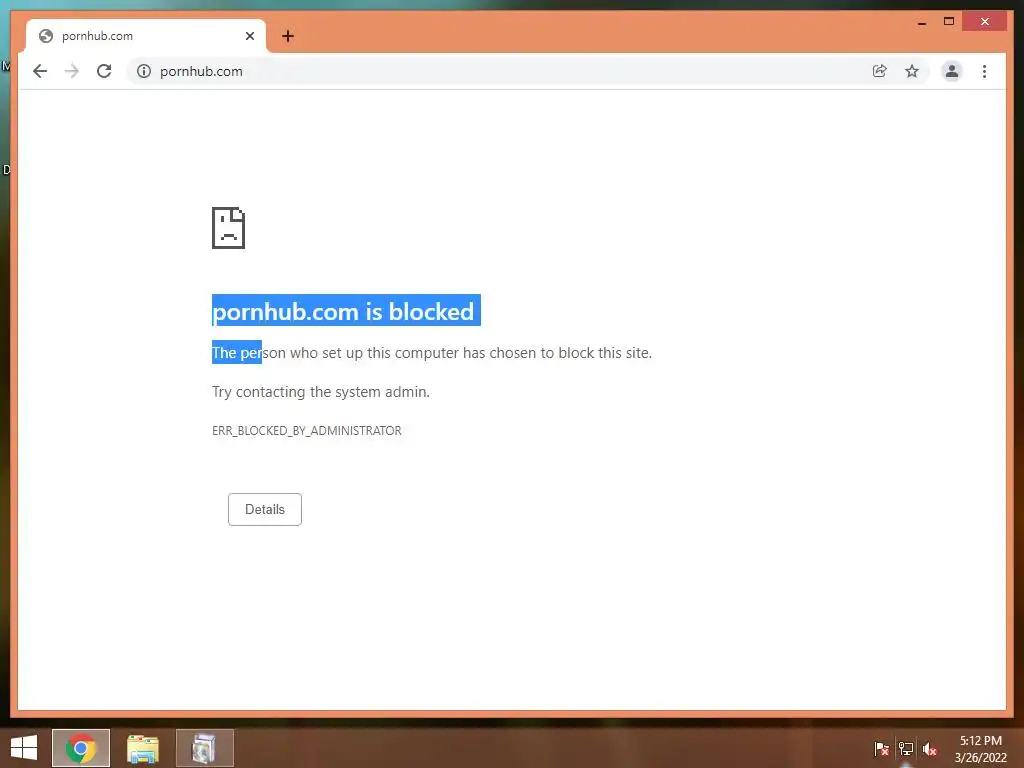Viewport: 1024px width, 768px height.
Task: Select the pornhub.com browser tab
Action: click(x=146, y=36)
